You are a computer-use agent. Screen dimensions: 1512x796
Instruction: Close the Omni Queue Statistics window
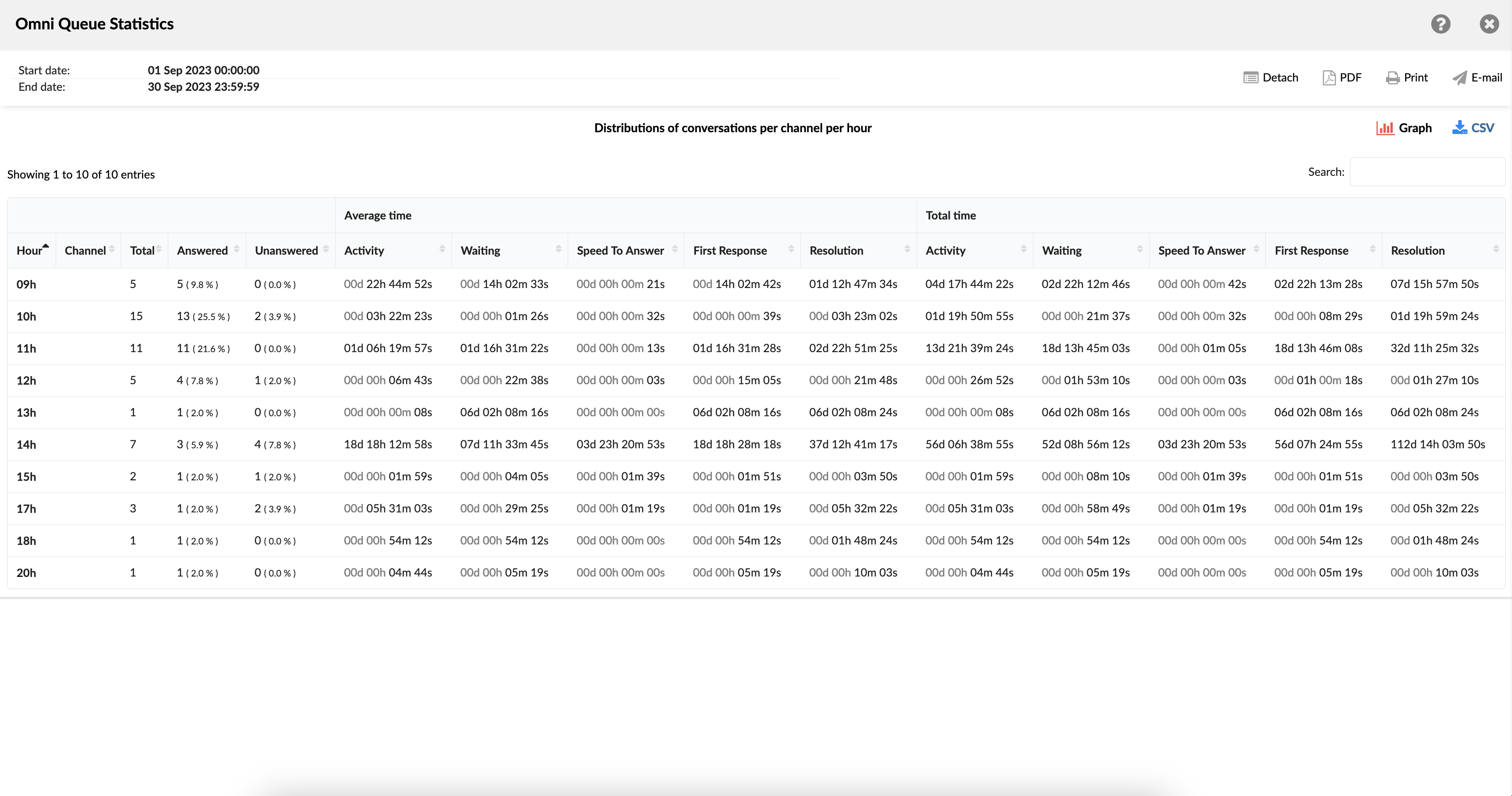coord(1489,24)
